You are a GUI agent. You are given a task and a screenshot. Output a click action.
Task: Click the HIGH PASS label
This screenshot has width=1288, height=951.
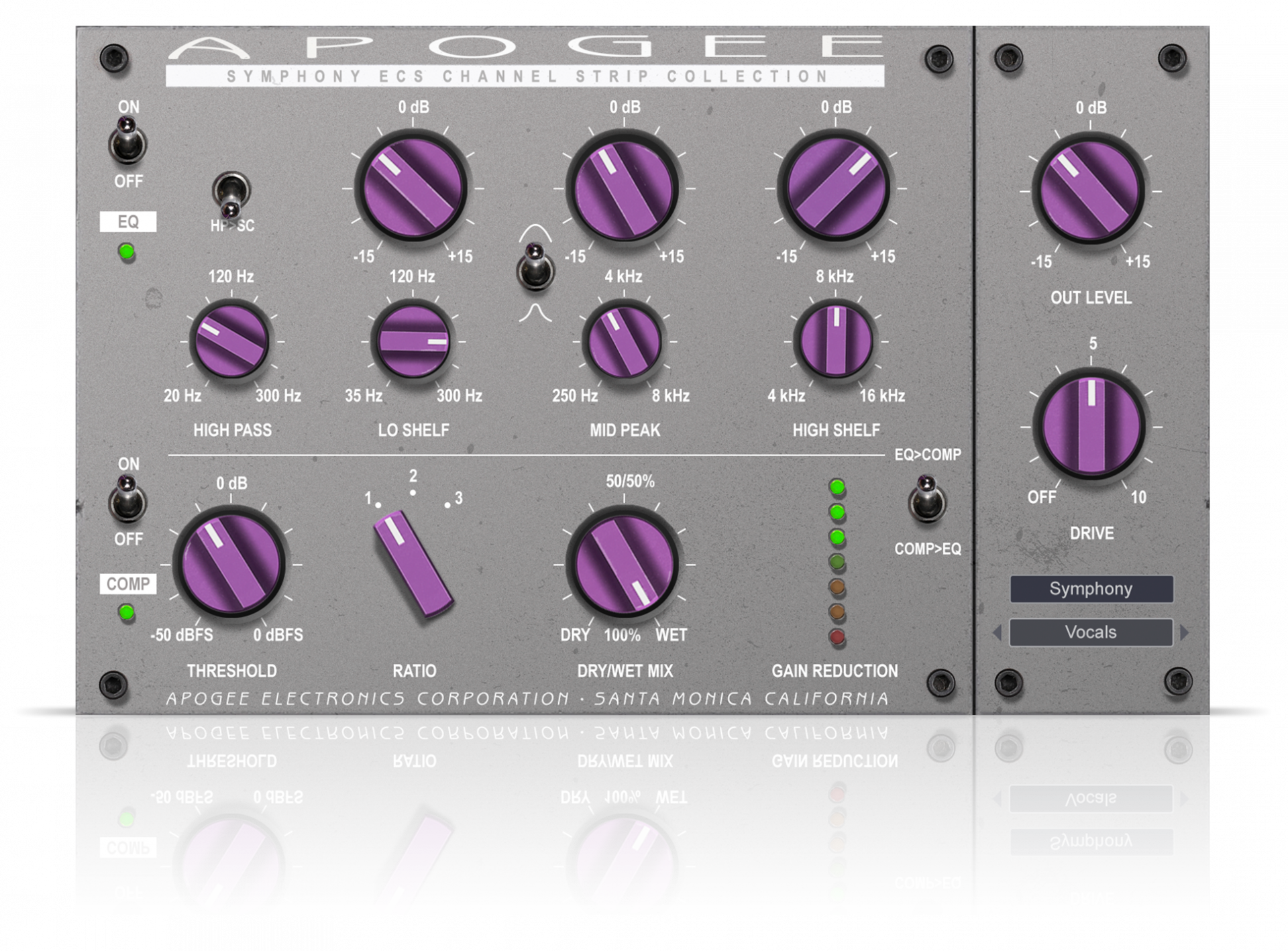tap(232, 431)
